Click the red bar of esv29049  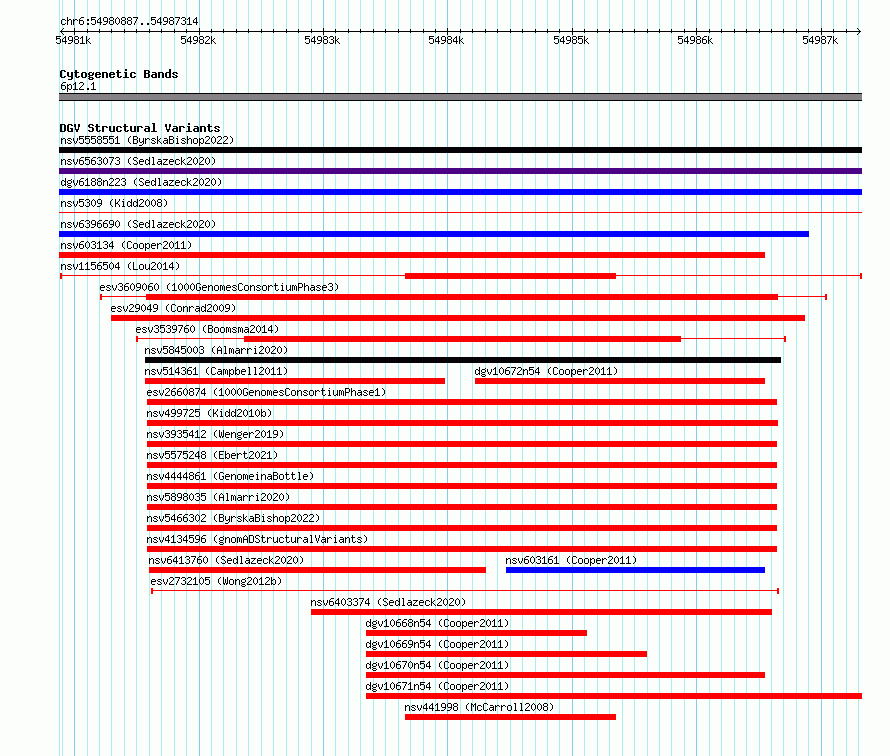458,318
